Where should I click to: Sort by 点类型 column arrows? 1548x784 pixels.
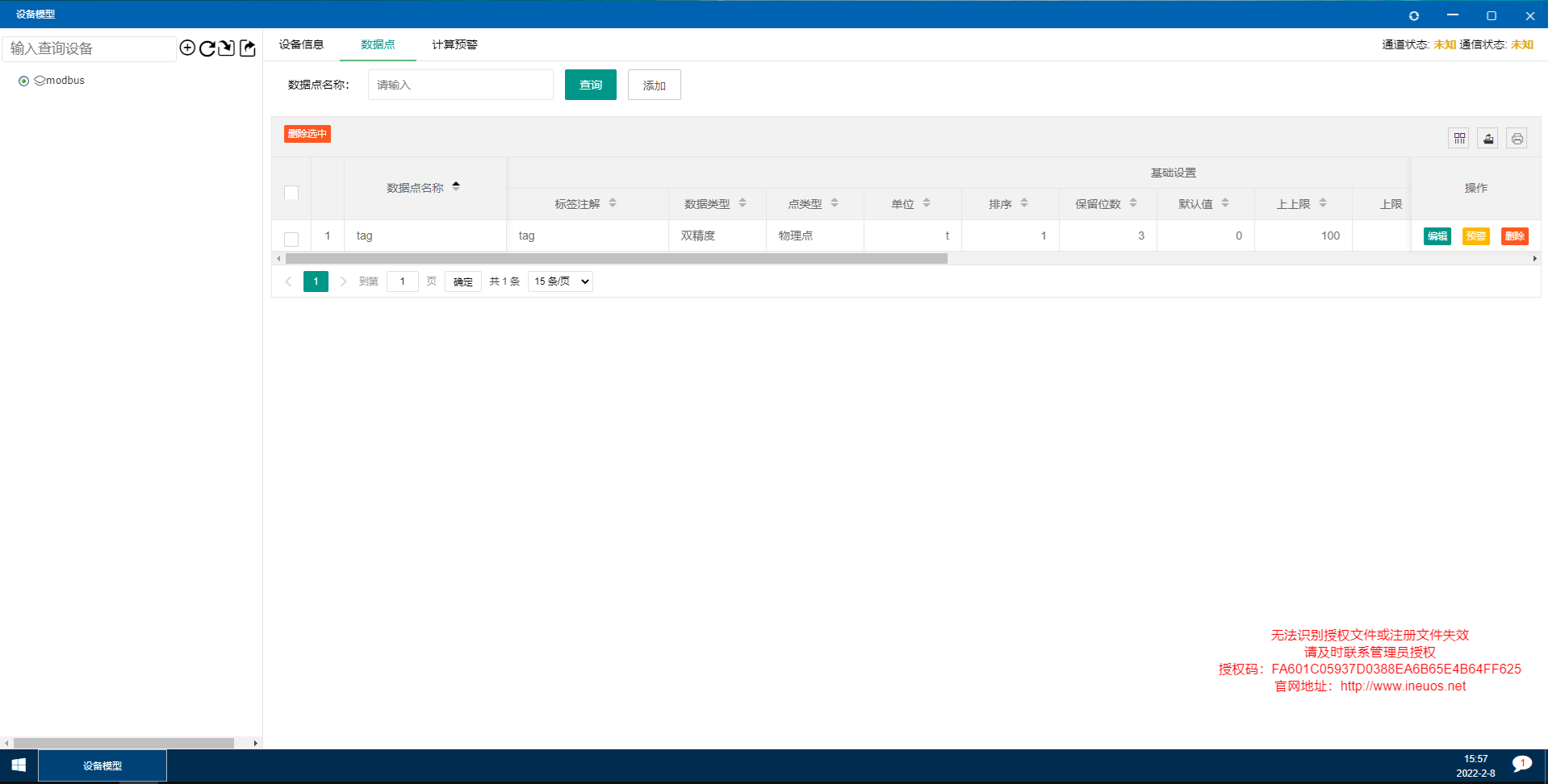click(835, 203)
